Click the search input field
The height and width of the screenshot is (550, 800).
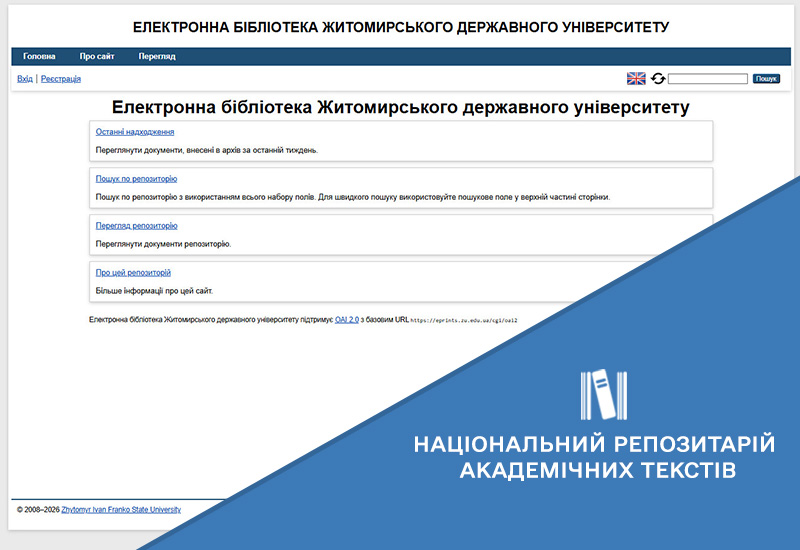pyautogui.click(x=708, y=79)
